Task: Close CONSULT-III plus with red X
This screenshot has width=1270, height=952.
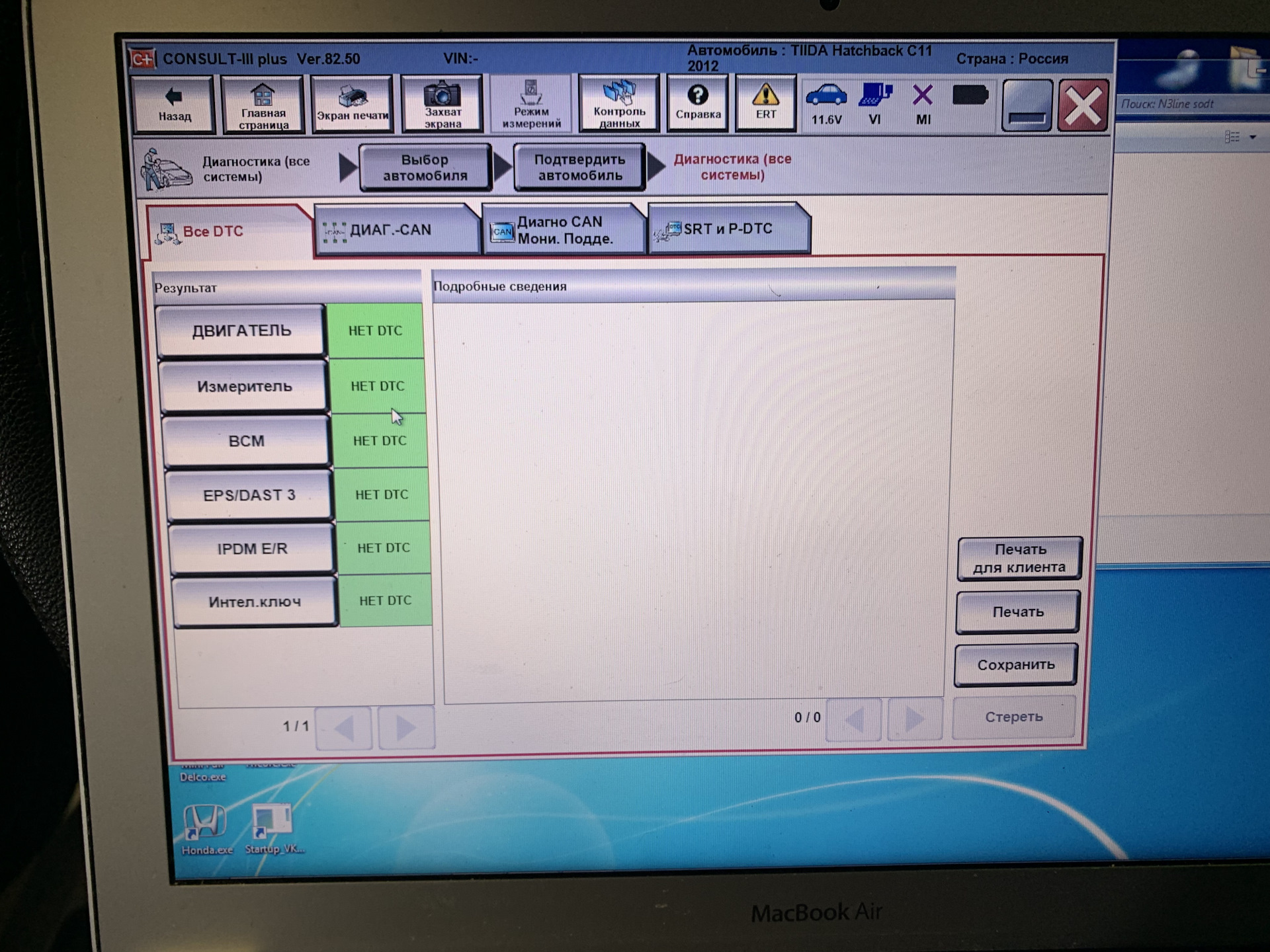Action: 1083,105
